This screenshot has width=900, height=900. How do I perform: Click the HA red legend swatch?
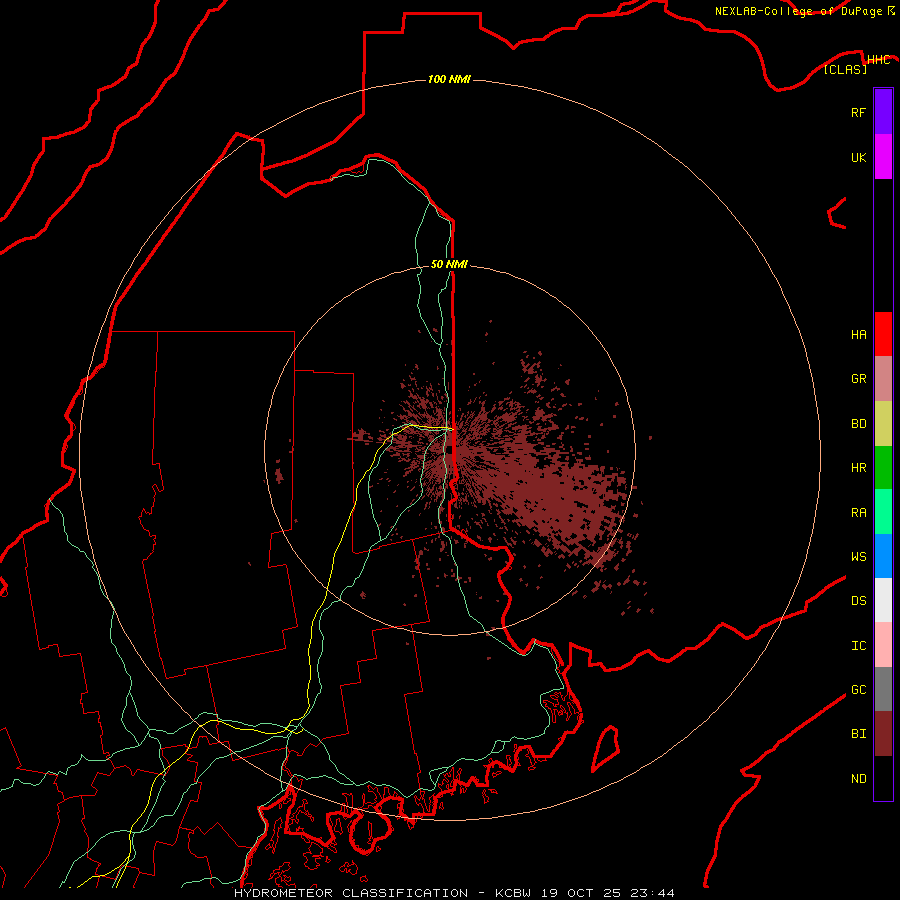tap(883, 334)
